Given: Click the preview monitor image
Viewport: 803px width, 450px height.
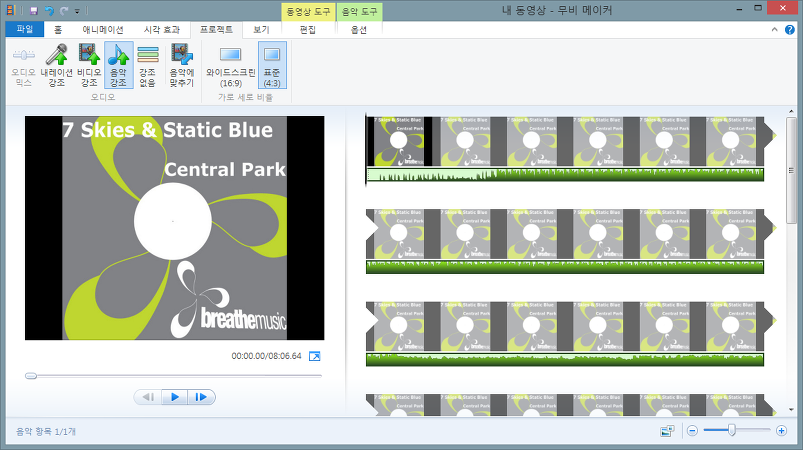Looking at the screenshot, I should point(175,228).
